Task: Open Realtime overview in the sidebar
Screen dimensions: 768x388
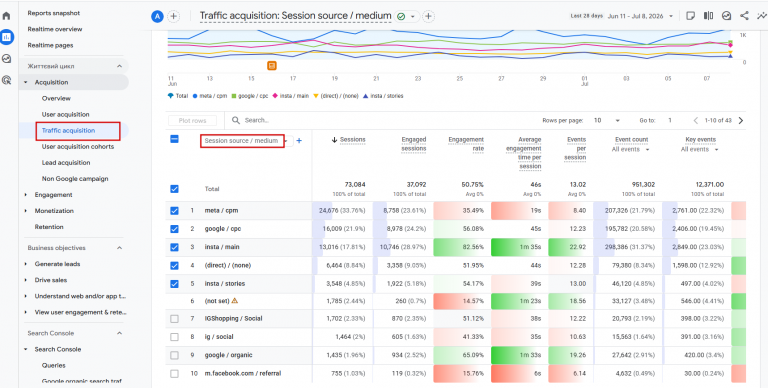Action: tap(55, 29)
